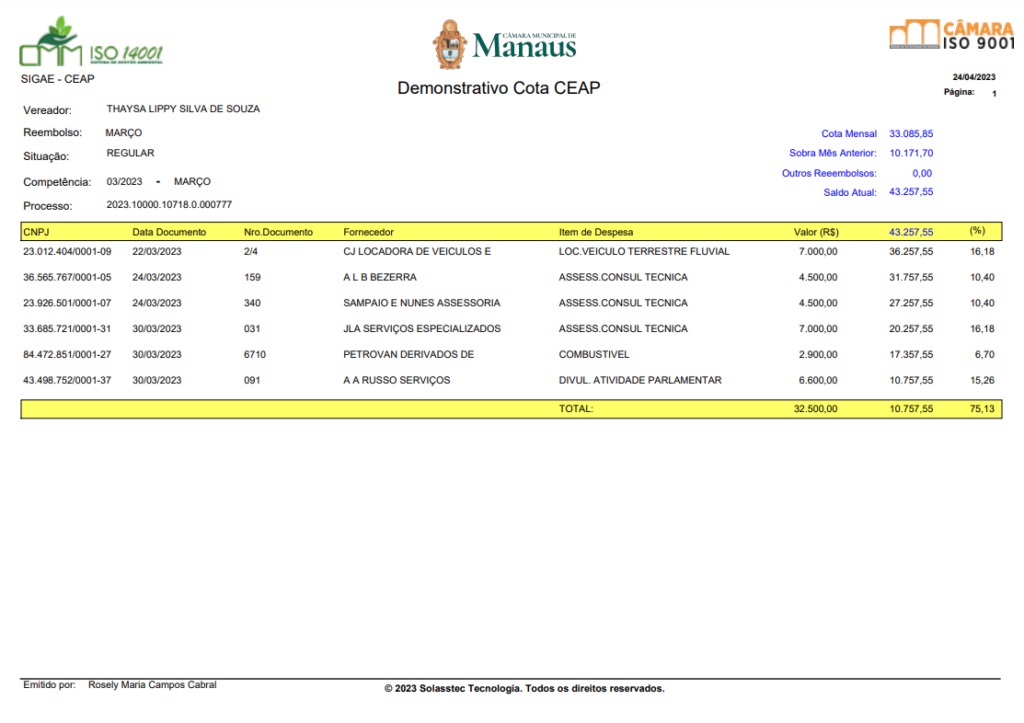Click the 'Data Documento' column header
The height and width of the screenshot is (723, 1024).
click(x=169, y=232)
